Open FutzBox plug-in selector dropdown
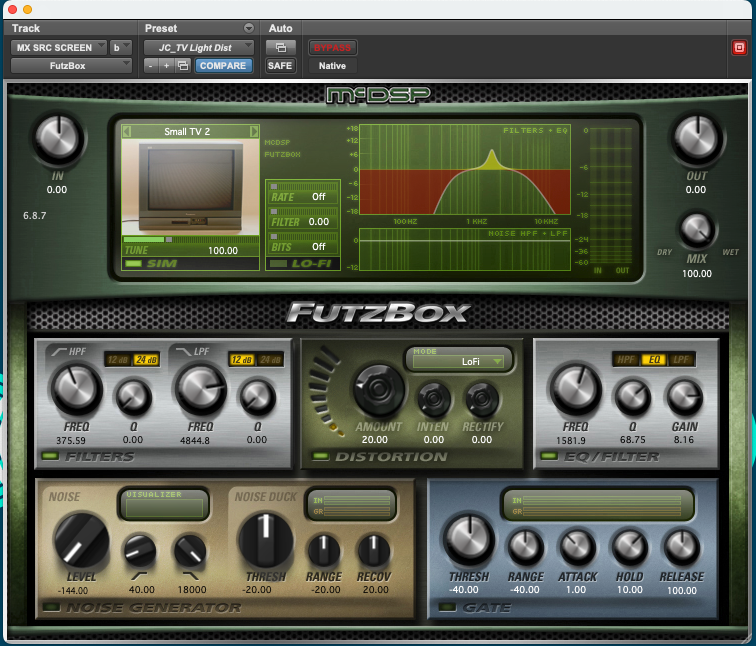This screenshot has height=646, width=756. pos(71,66)
